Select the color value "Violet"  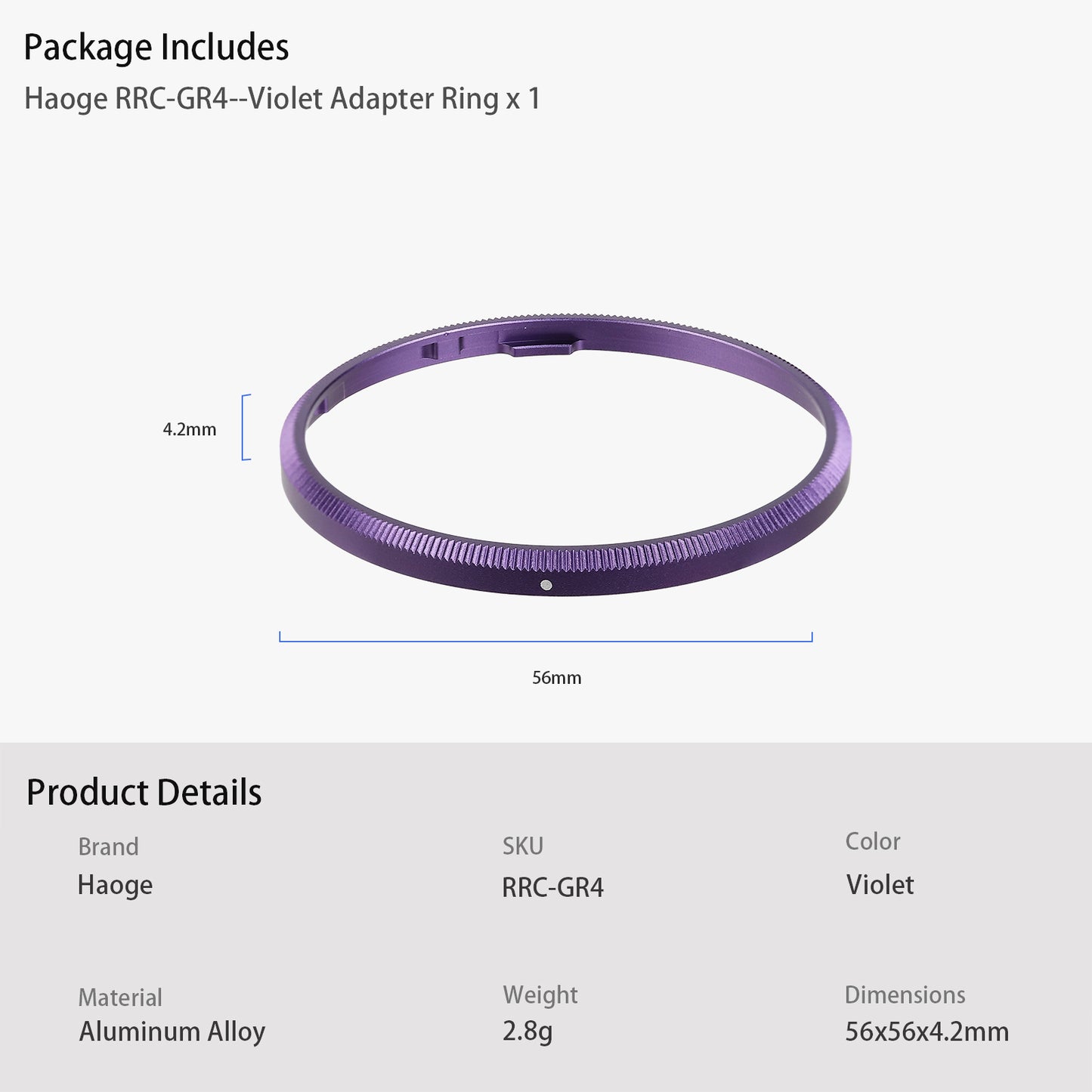click(880, 884)
